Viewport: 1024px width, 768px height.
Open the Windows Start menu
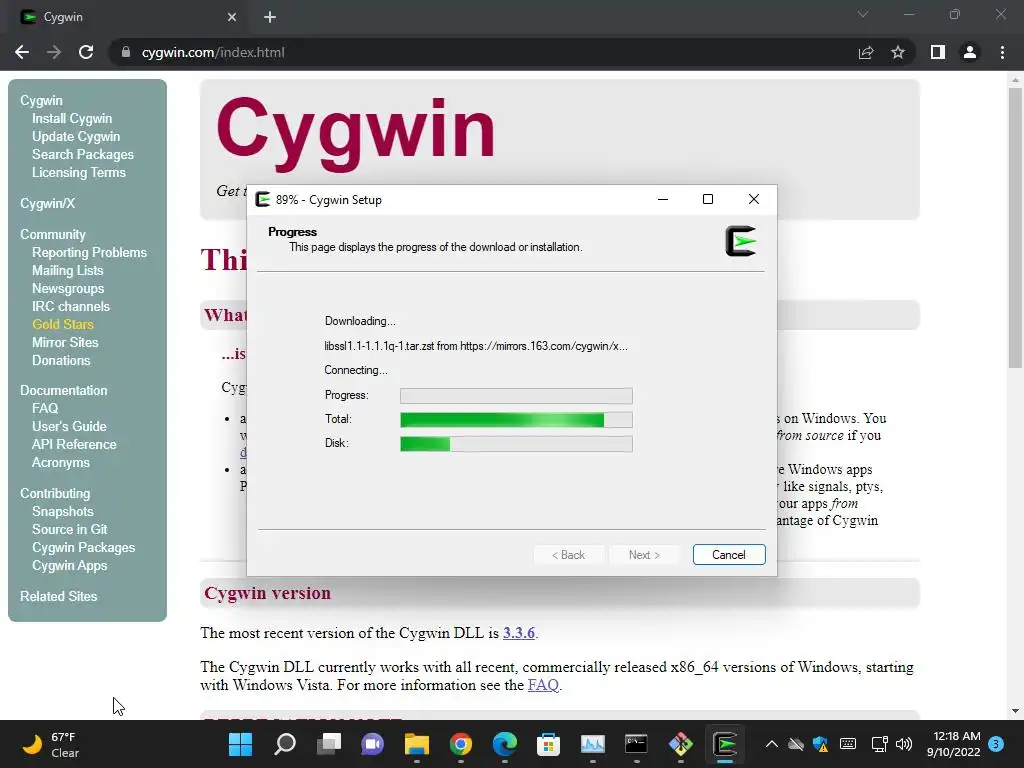click(240, 744)
